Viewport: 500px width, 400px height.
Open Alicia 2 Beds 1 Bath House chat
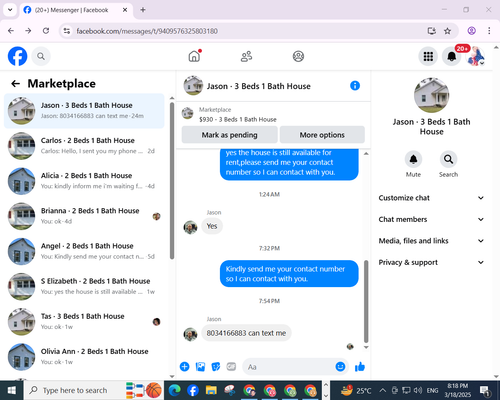(x=84, y=181)
